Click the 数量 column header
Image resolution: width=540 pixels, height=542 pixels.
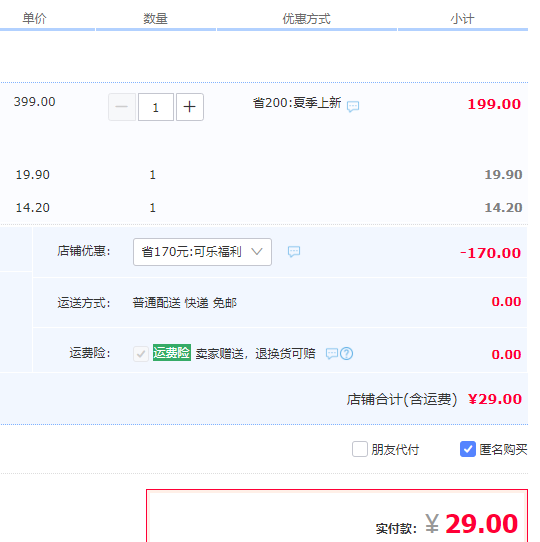coord(156,18)
